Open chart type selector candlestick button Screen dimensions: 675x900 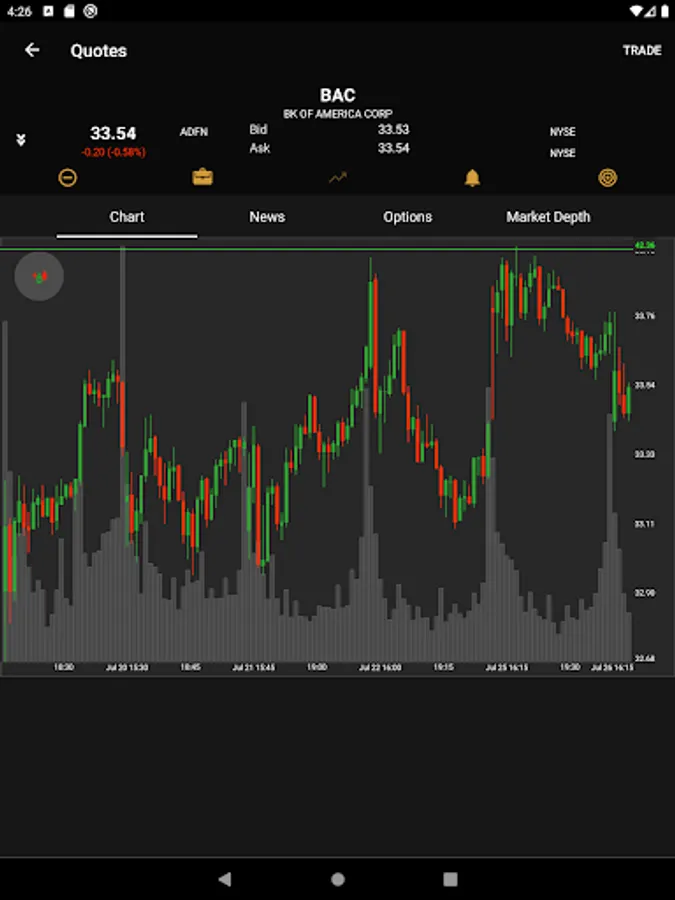coord(39,277)
